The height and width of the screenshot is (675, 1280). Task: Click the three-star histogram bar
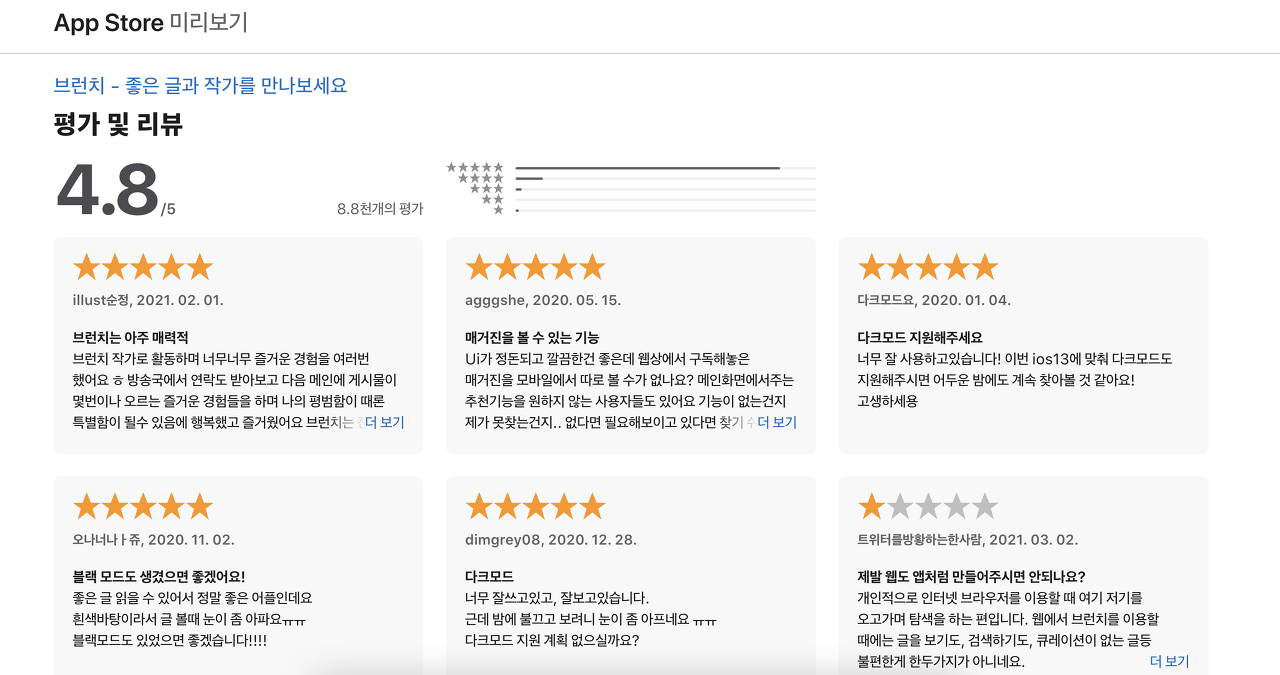pyautogui.click(x=665, y=189)
